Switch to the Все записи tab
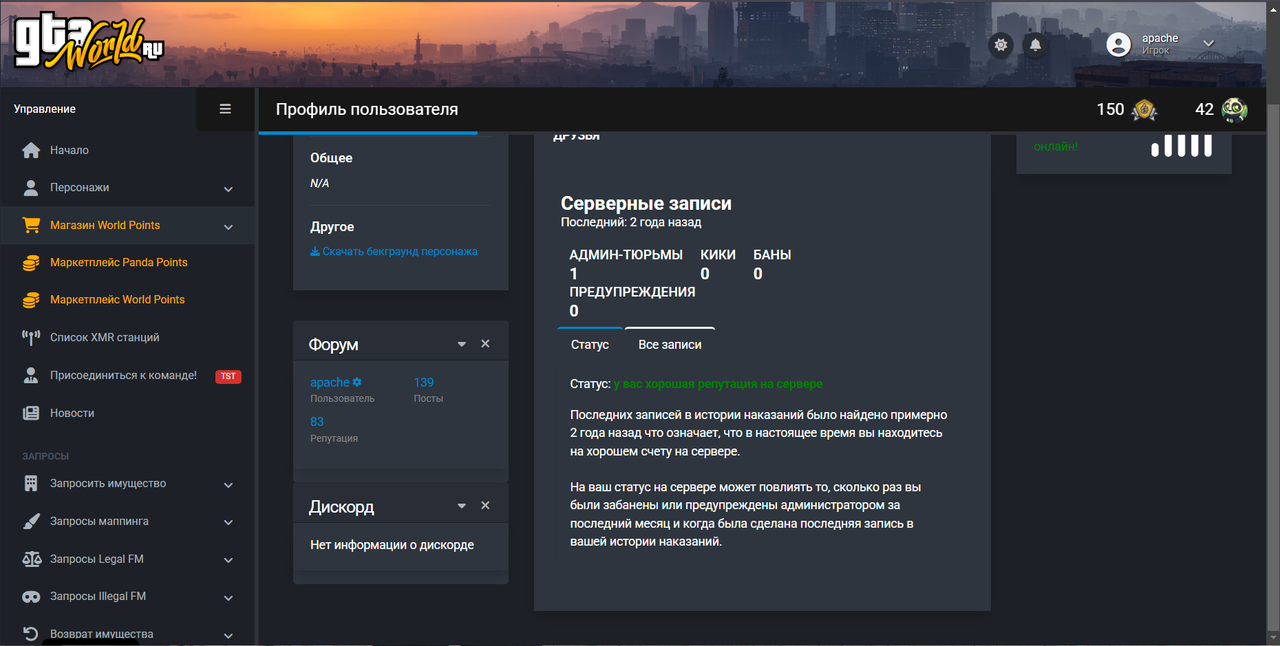1280x646 pixels. point(670,345)
